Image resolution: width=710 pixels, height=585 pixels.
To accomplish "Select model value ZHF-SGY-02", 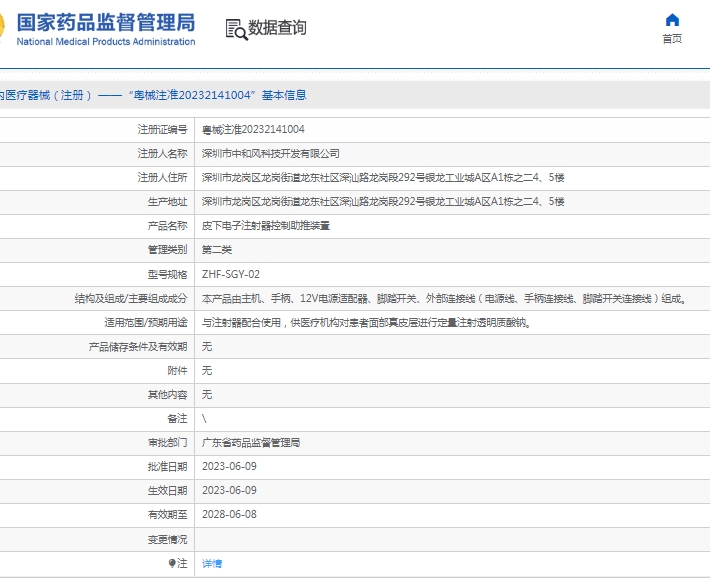I will tap(231, 274).
